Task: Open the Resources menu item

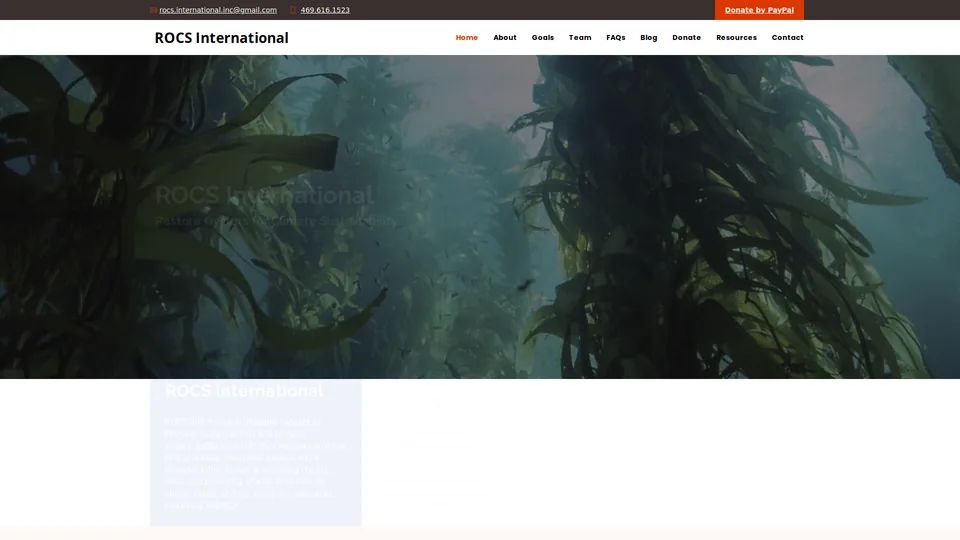Action: 737,37
